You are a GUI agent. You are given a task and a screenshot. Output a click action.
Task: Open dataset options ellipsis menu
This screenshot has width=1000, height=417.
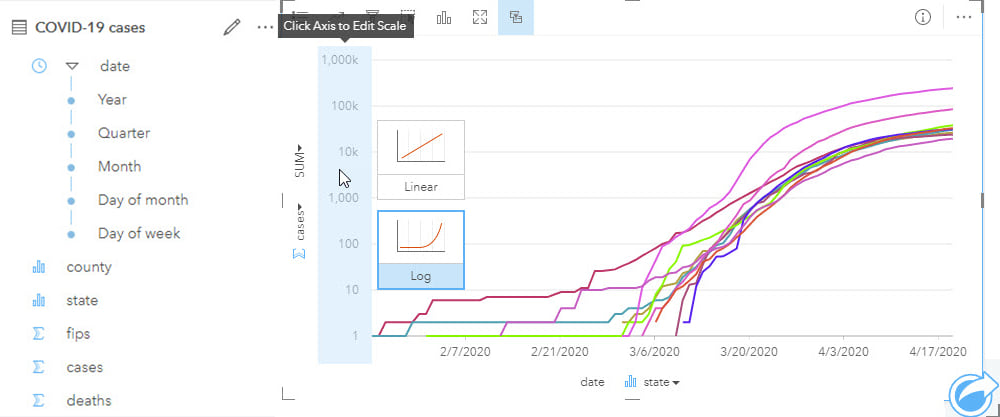[x=264, y=27]
